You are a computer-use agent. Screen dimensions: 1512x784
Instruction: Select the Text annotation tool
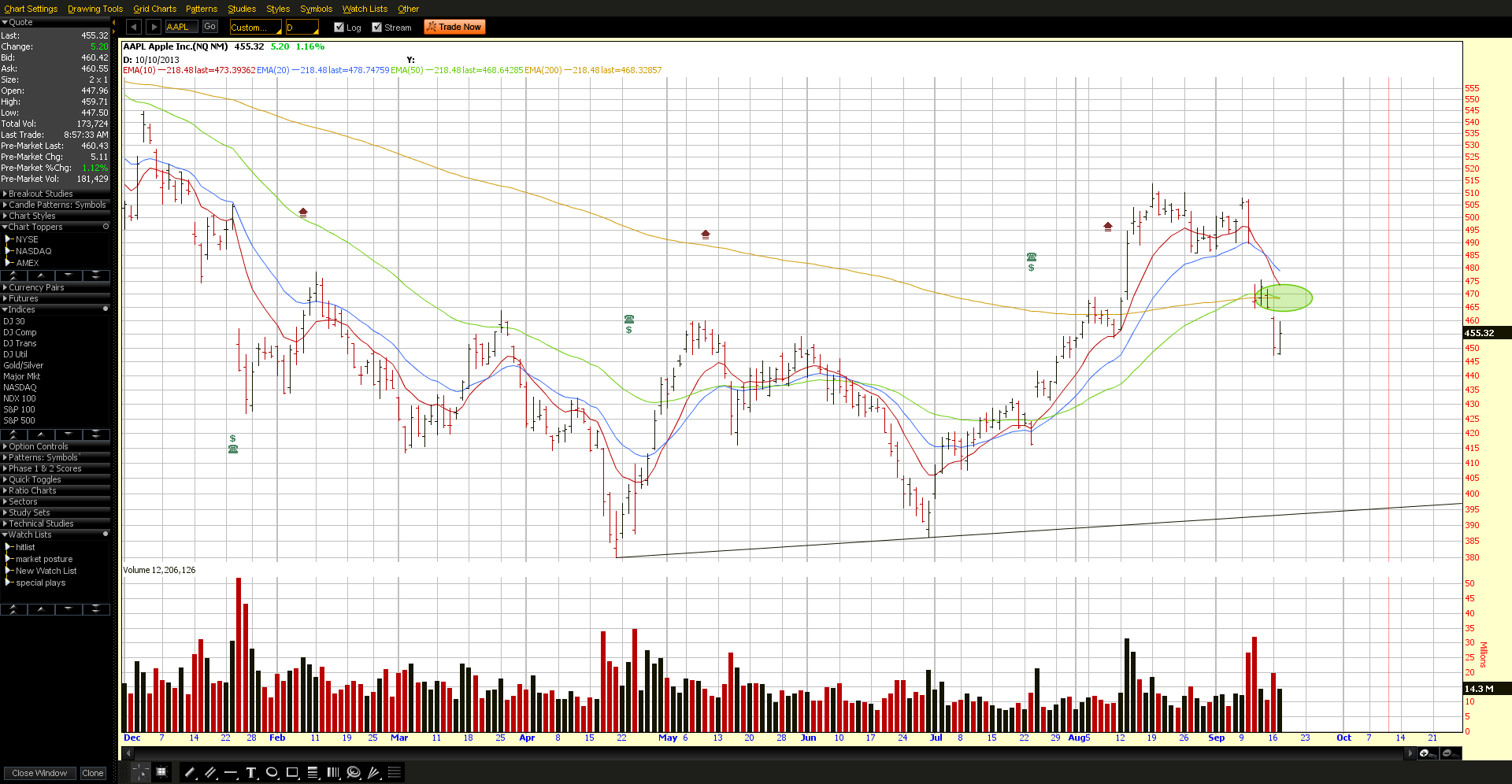point(251,772)
